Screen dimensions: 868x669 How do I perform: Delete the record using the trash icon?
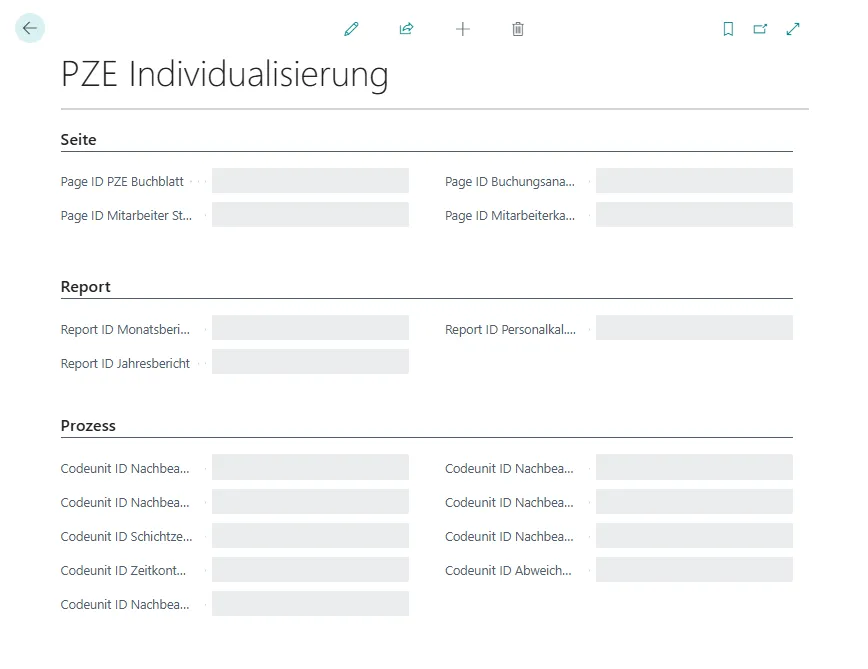click(x=518, y=29)
